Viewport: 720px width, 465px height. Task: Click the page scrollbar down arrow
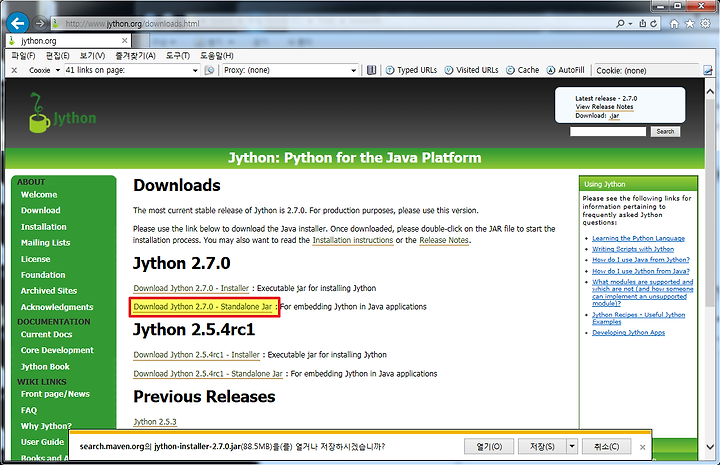coord(710,447)
